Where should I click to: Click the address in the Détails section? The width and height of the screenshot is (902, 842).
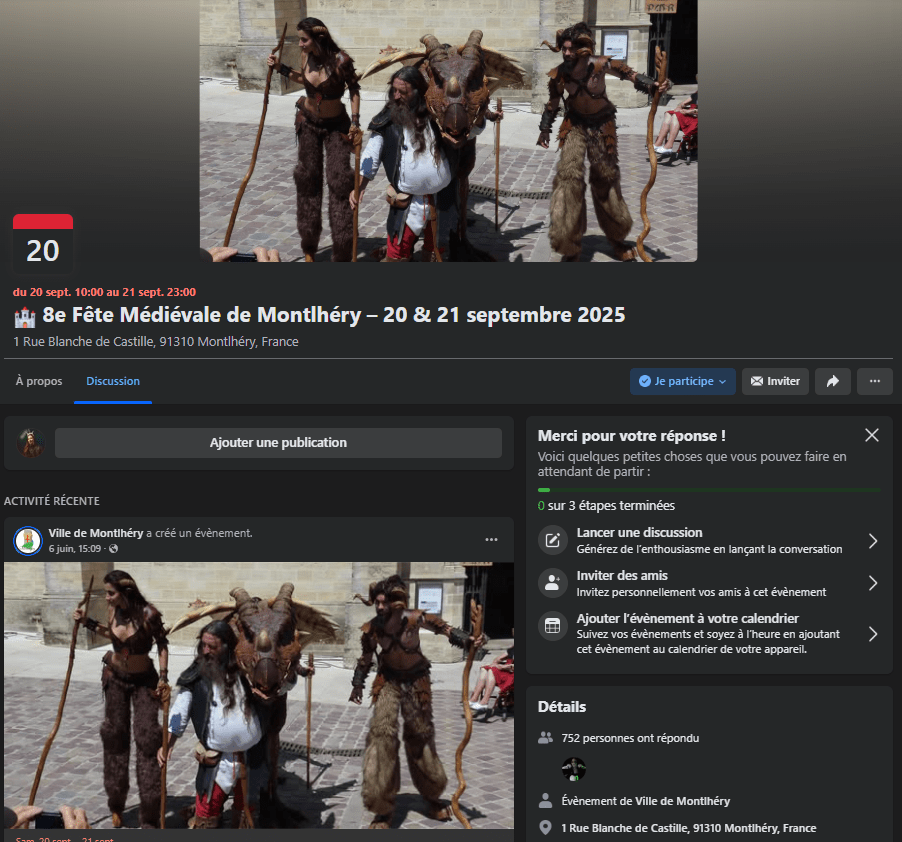pyautogui.click(x=689, y=828)
